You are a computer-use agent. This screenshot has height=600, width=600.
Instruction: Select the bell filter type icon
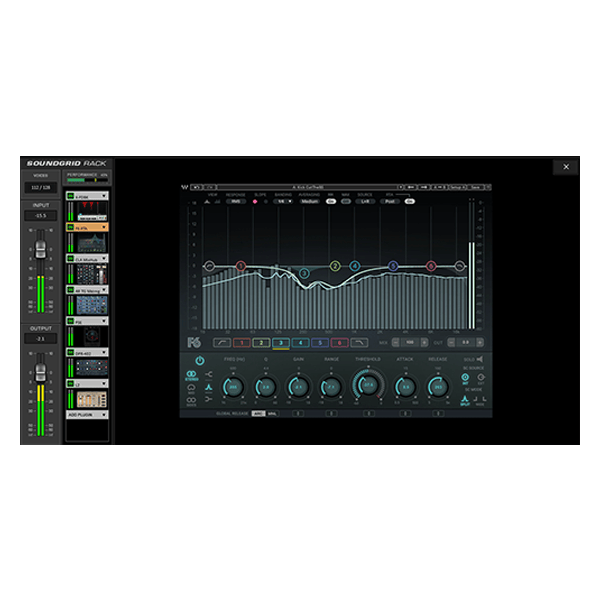[209, 388]
